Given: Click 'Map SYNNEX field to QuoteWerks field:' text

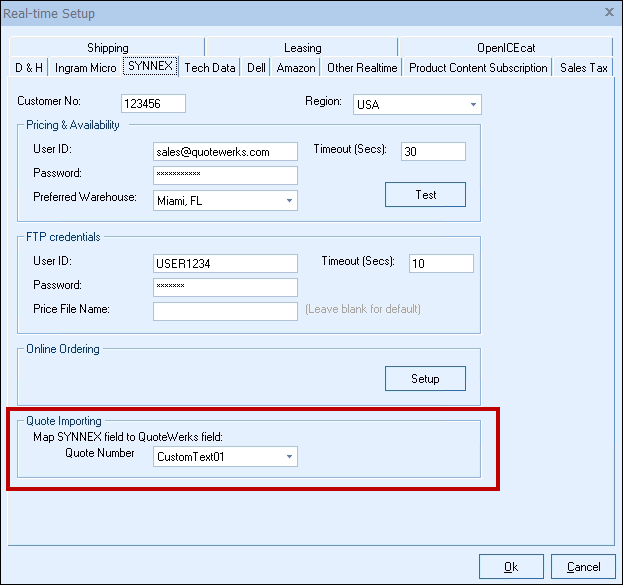Looking at the screenshot, I should pos(128,437).
